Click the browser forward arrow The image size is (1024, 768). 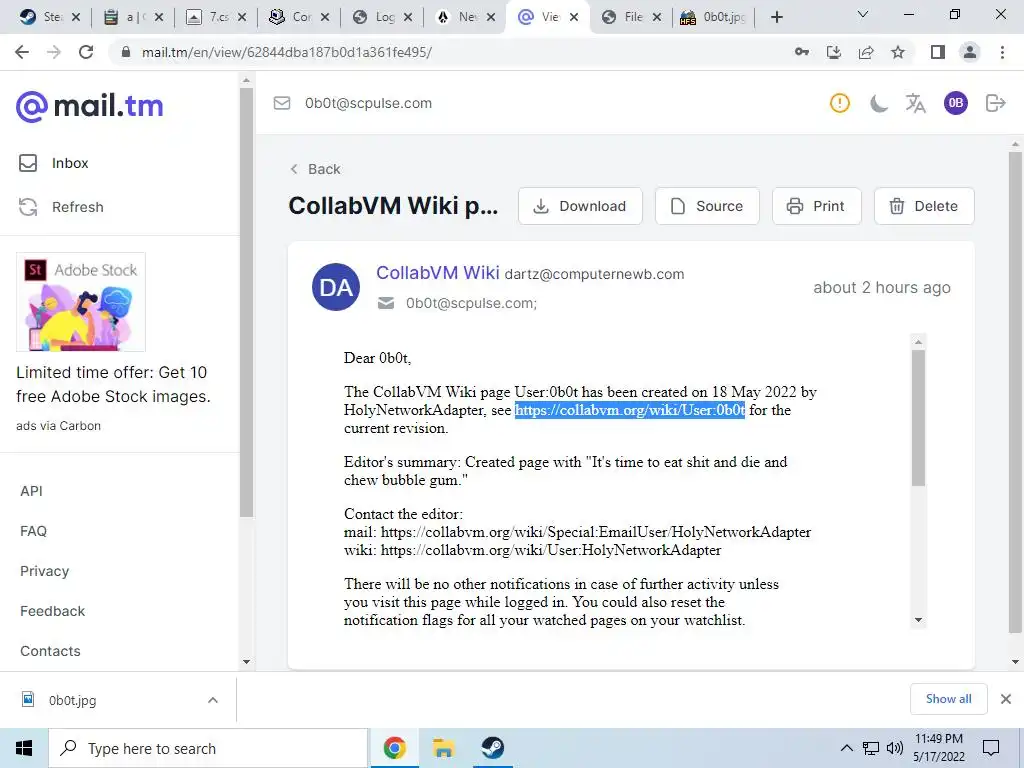[54, 52]
